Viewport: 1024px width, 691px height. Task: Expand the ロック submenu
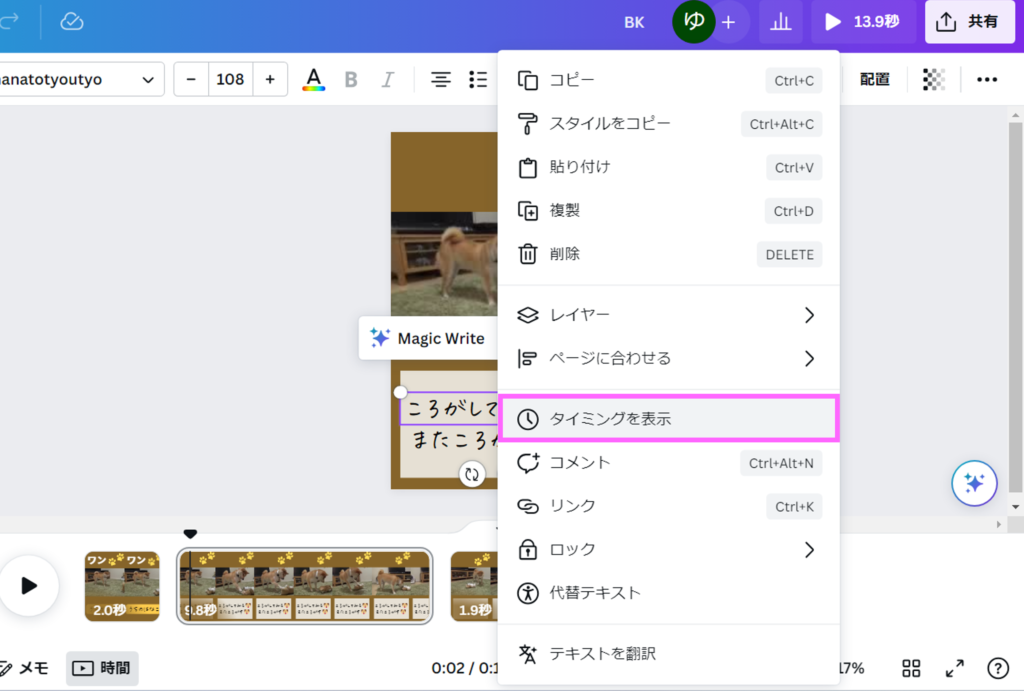[667, 549]
